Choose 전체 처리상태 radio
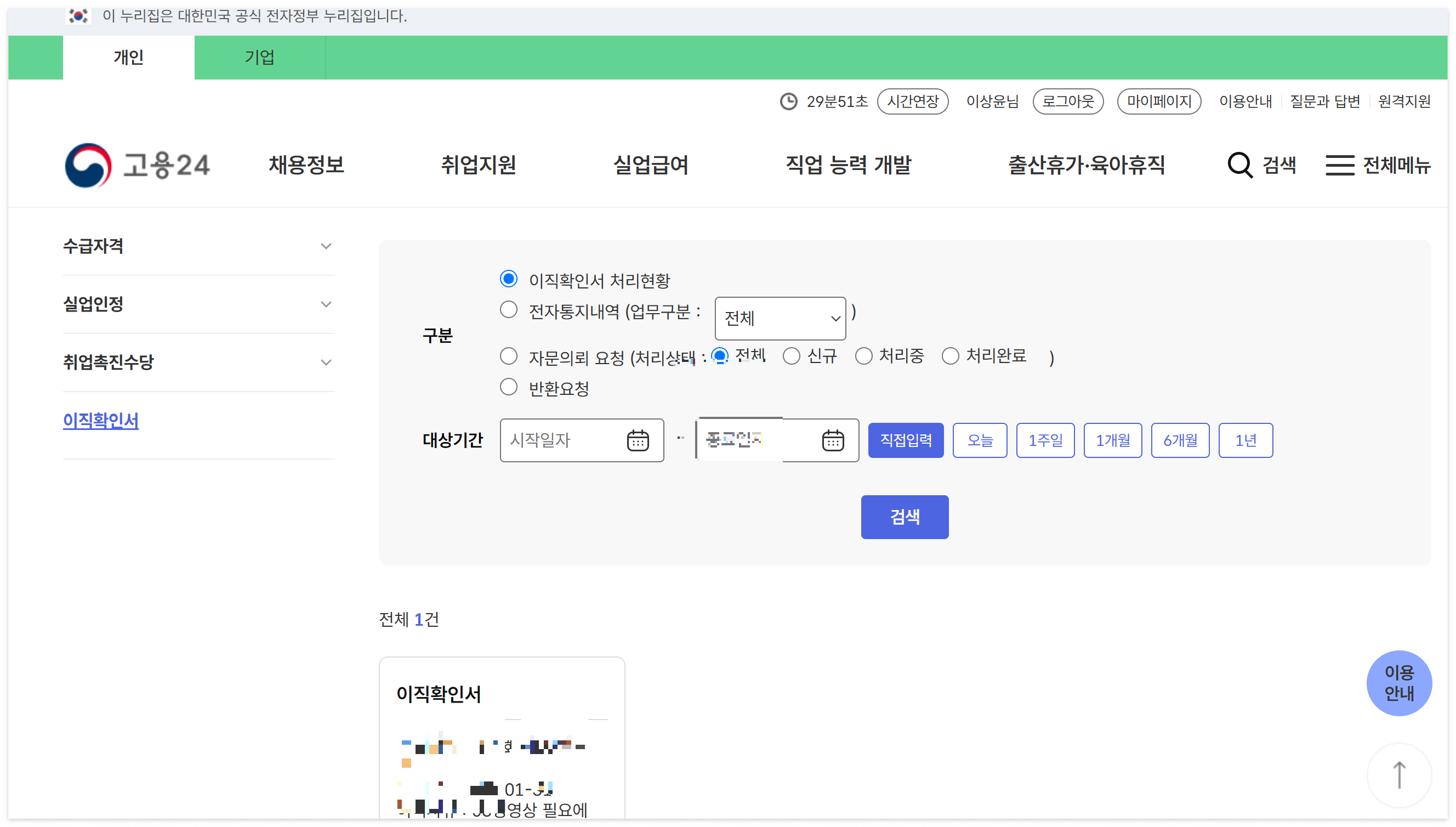Viewport: 1456px width, 827px height. click(x=720, y=356)
